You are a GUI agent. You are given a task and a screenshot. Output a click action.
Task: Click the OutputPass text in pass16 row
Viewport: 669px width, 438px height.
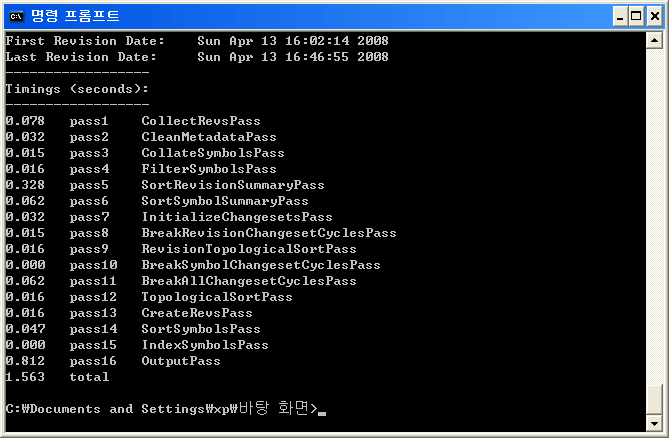point(180,361)
